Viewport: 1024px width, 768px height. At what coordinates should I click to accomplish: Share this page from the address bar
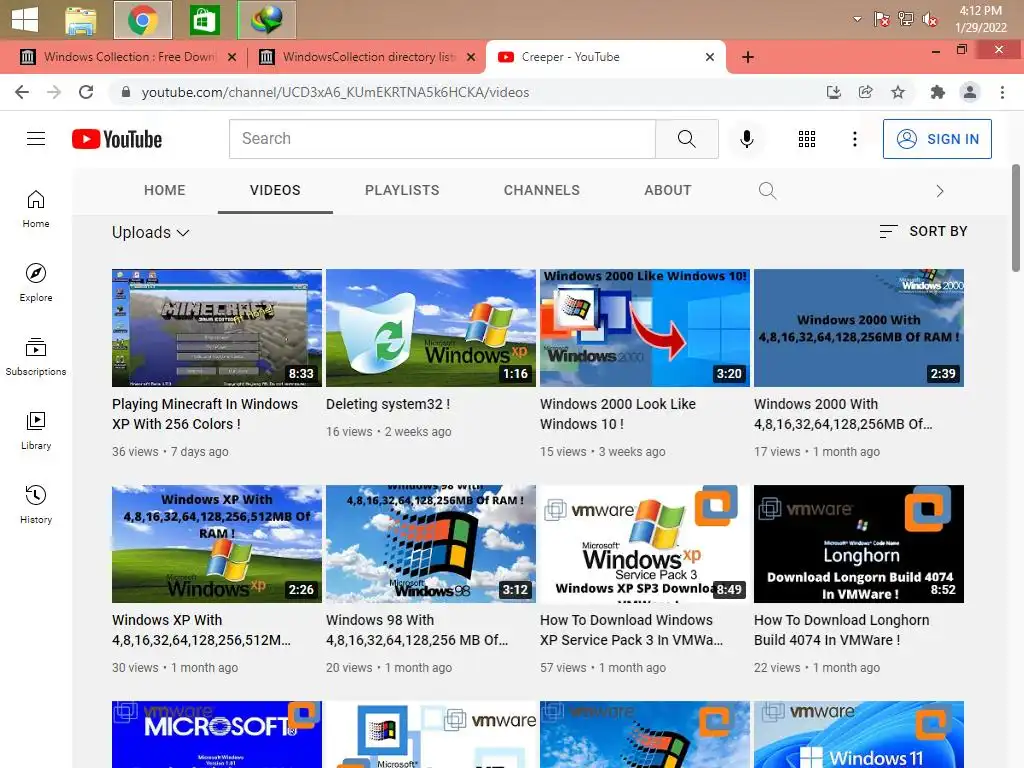pyautogui.click(x=865, y=92)
